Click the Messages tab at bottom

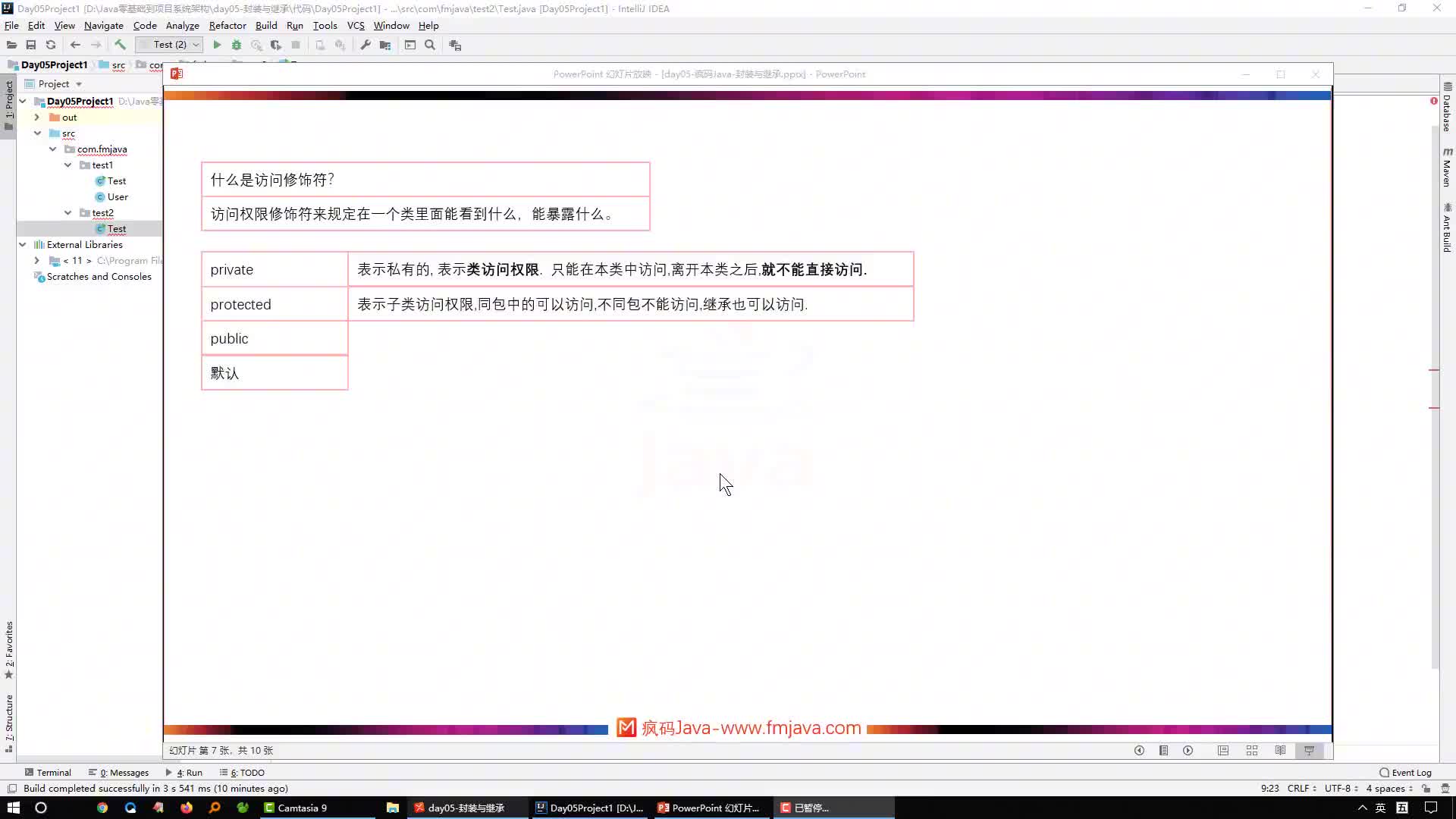(123, 772)
